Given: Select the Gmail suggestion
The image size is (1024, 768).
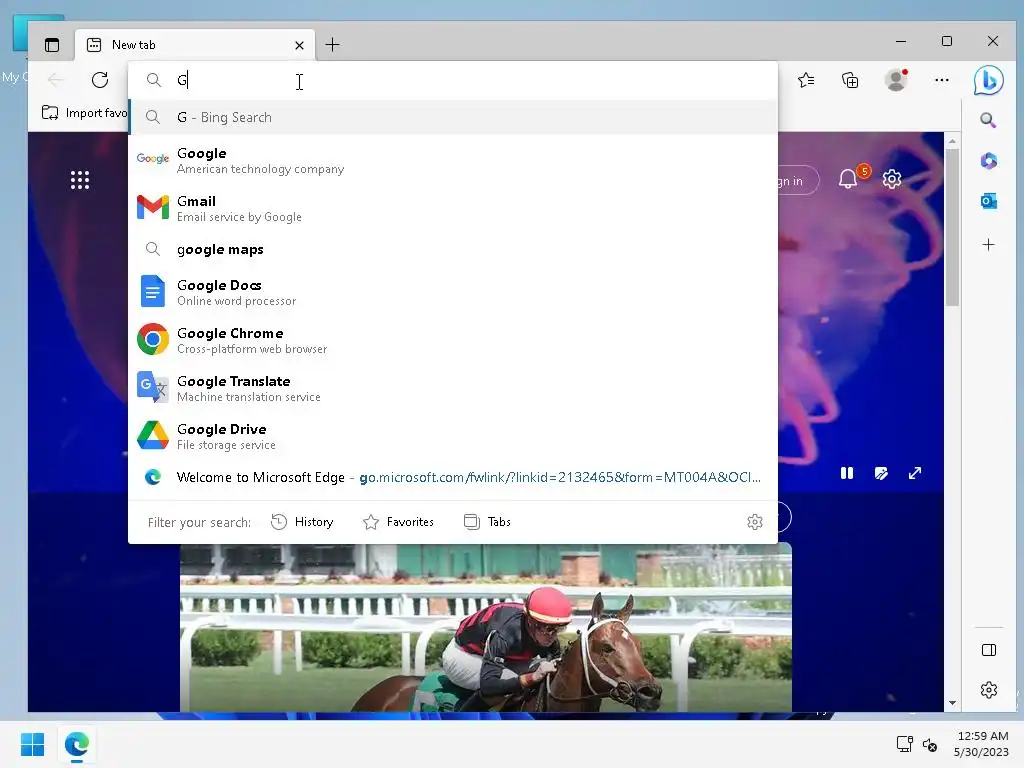Looking at the screenshot, I should point(453,208).
